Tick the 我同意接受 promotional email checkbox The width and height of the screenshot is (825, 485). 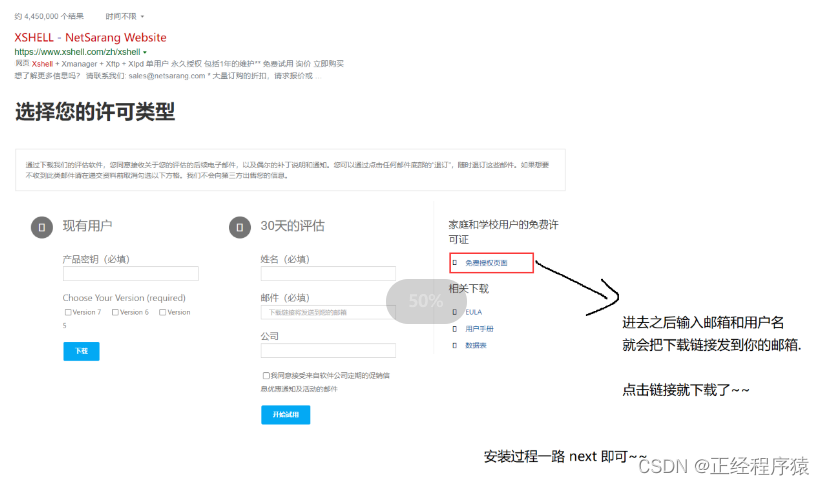[x=266, y=376]
